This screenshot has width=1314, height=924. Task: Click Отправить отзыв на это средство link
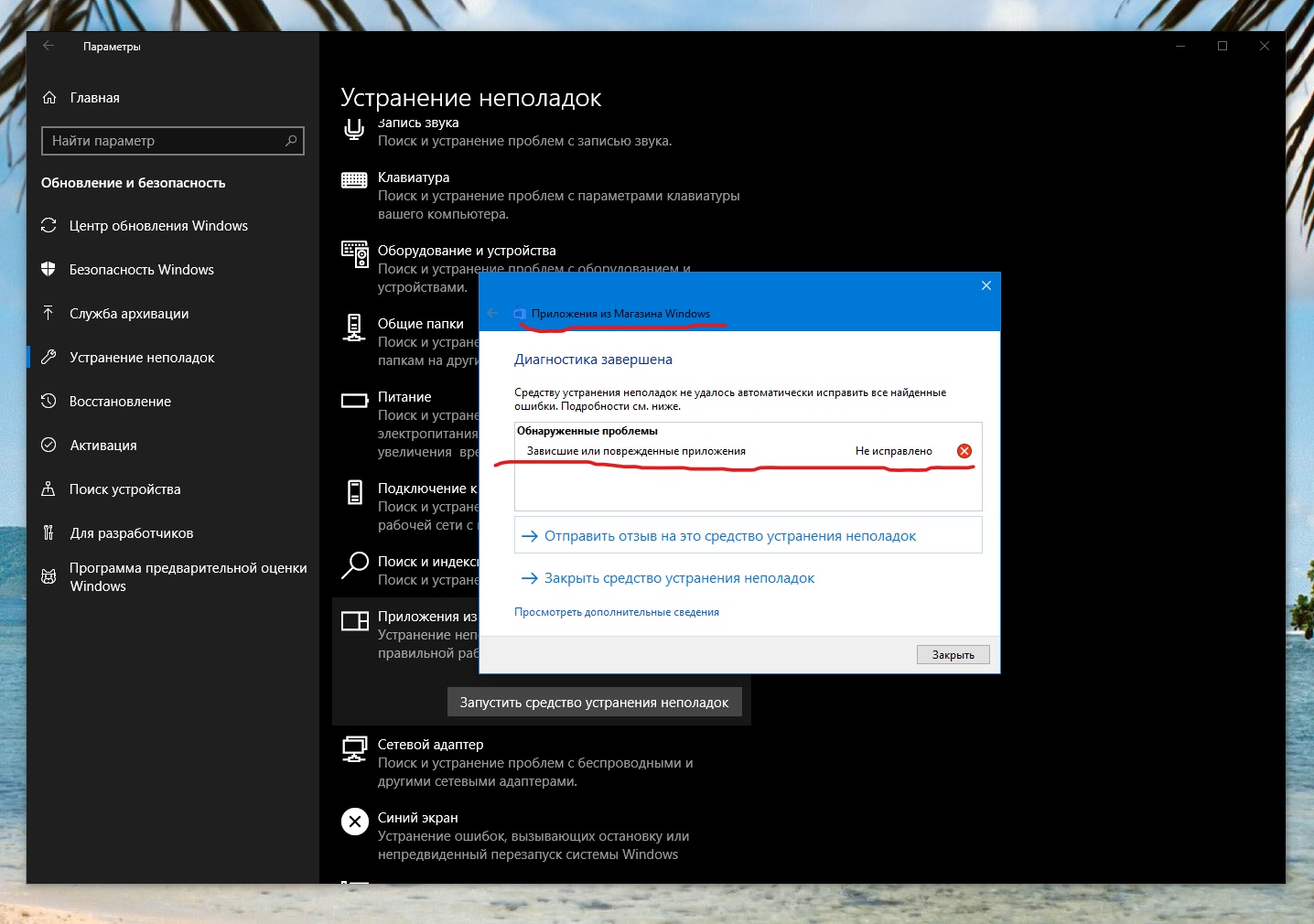coord(749,536)
